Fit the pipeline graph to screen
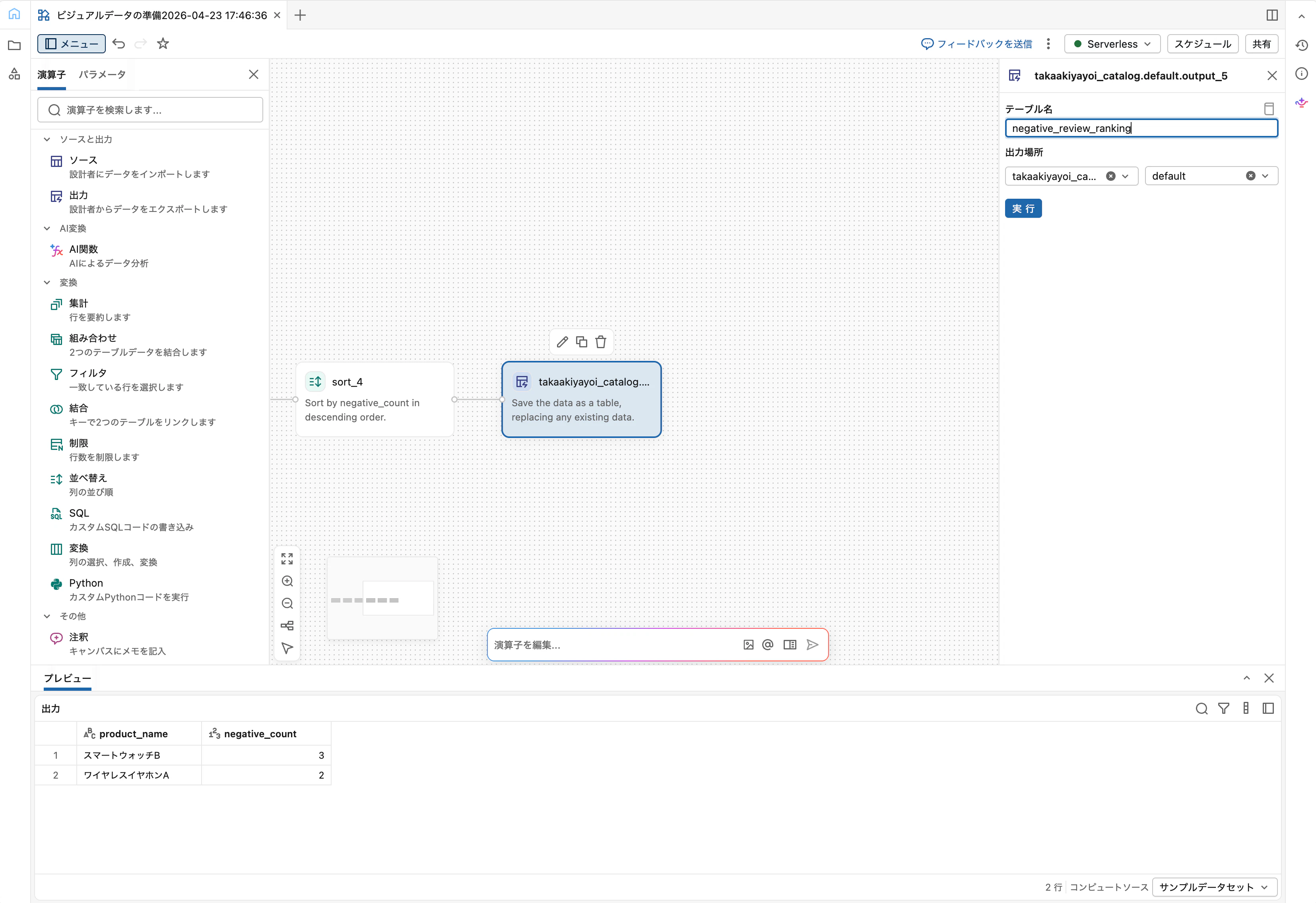This screenshot has height=903, width=1316. click(287, 558)
